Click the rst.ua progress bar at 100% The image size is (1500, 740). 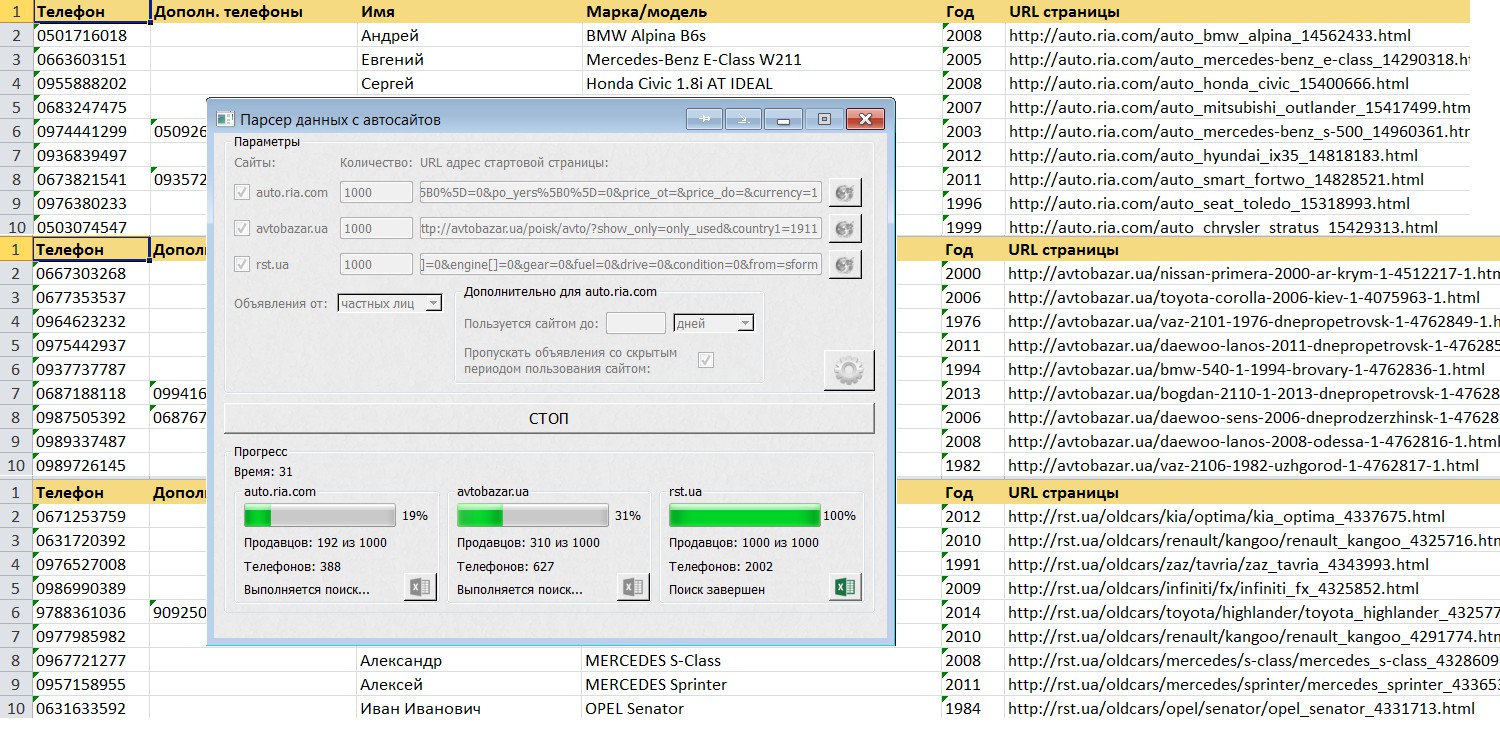pyautogui.click(x=745, y=516)
